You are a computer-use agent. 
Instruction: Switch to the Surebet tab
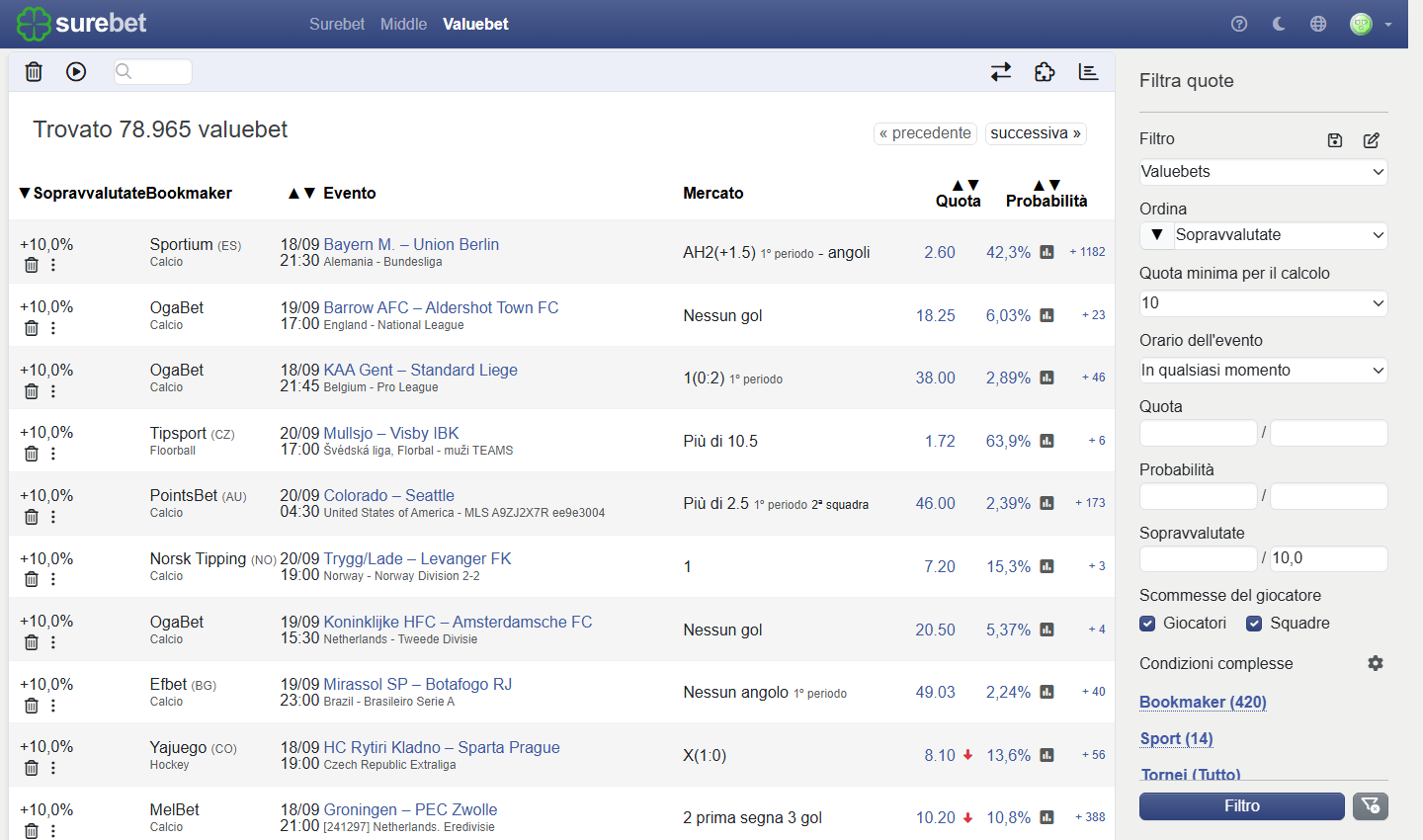[337, 24]
